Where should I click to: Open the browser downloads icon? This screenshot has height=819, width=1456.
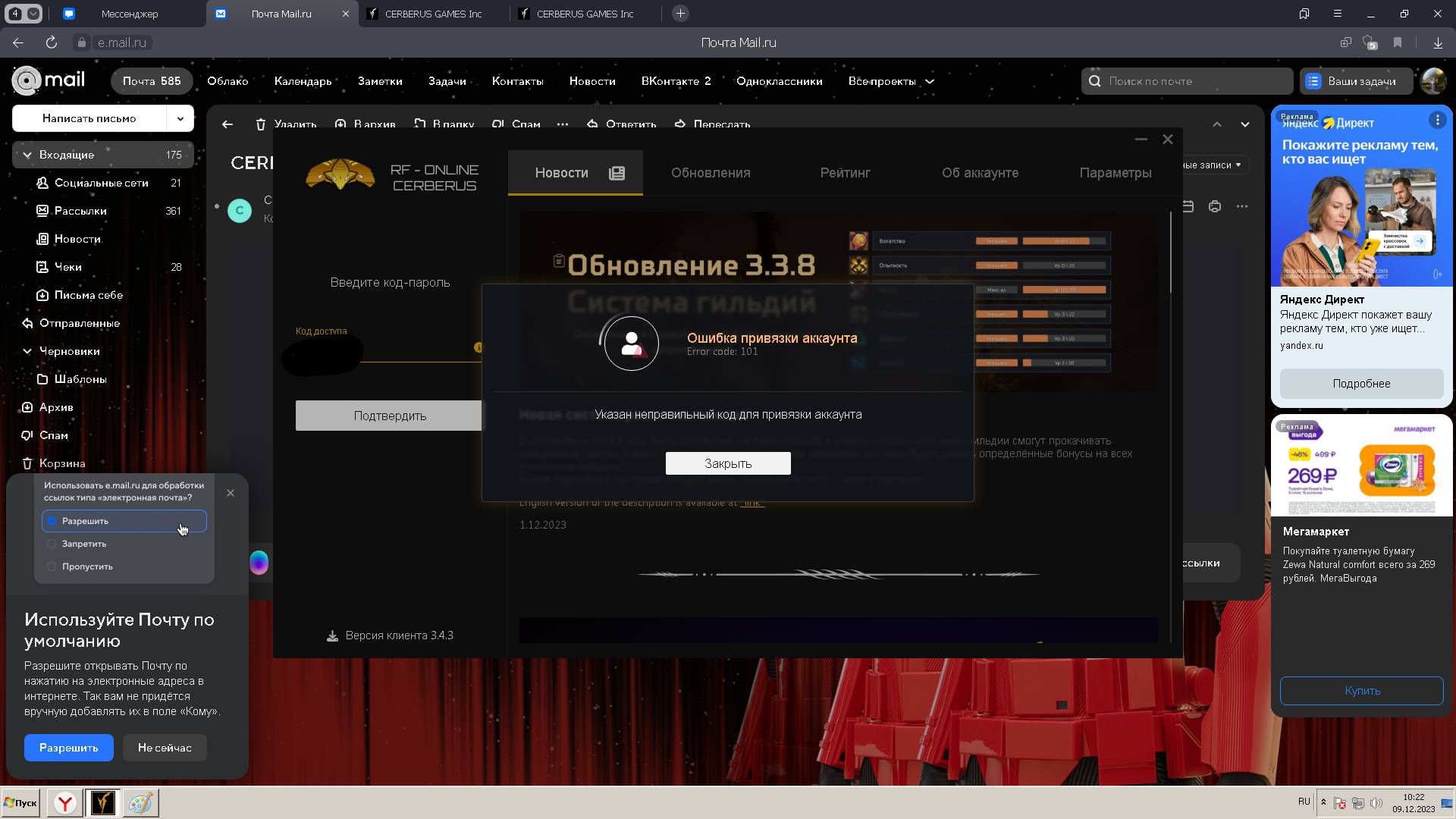1438,42
